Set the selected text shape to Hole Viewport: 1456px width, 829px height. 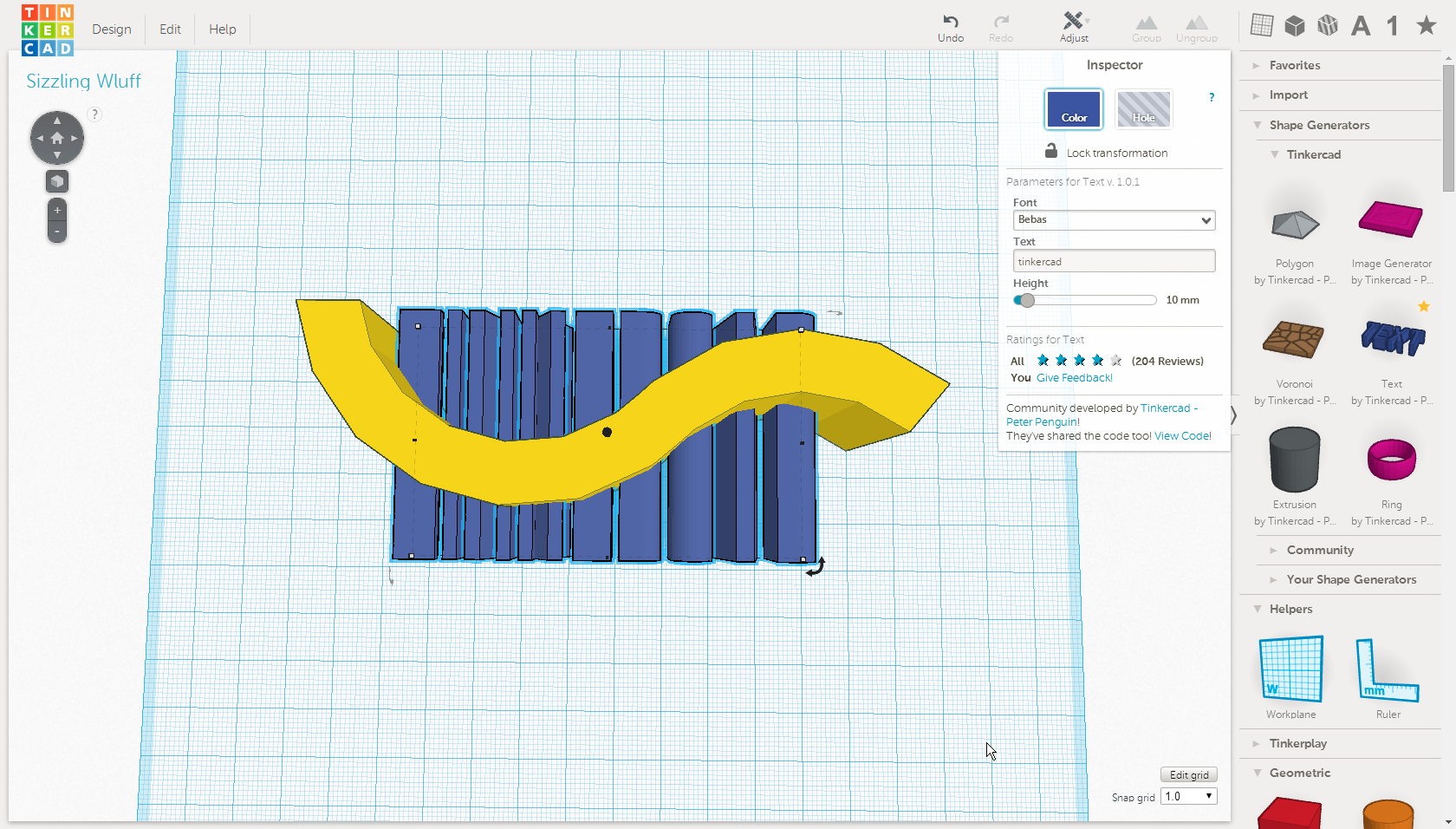(1143, 109)
